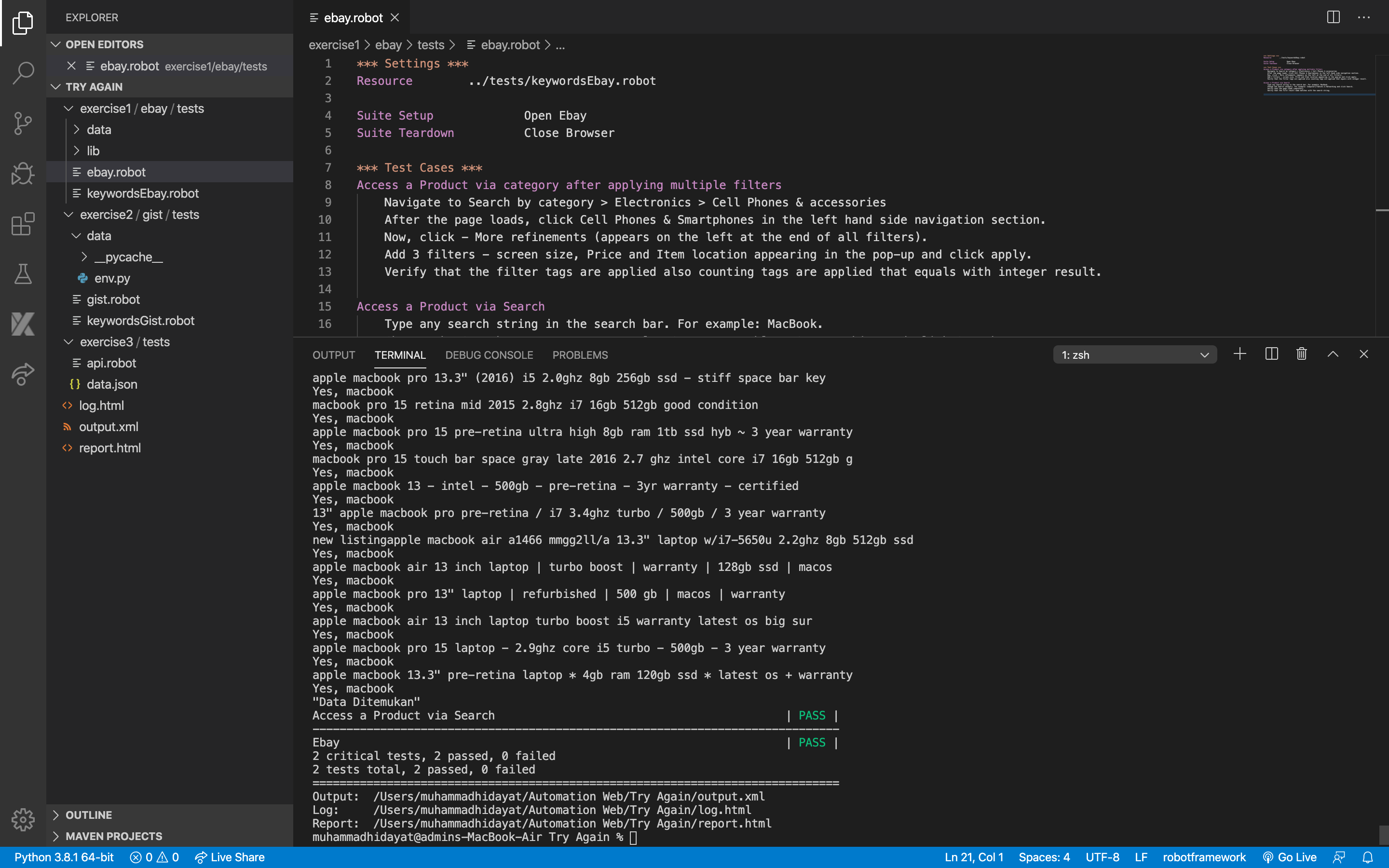Close the ebay.robot editor tab
1389x868 pixels.
coord(395,18)
